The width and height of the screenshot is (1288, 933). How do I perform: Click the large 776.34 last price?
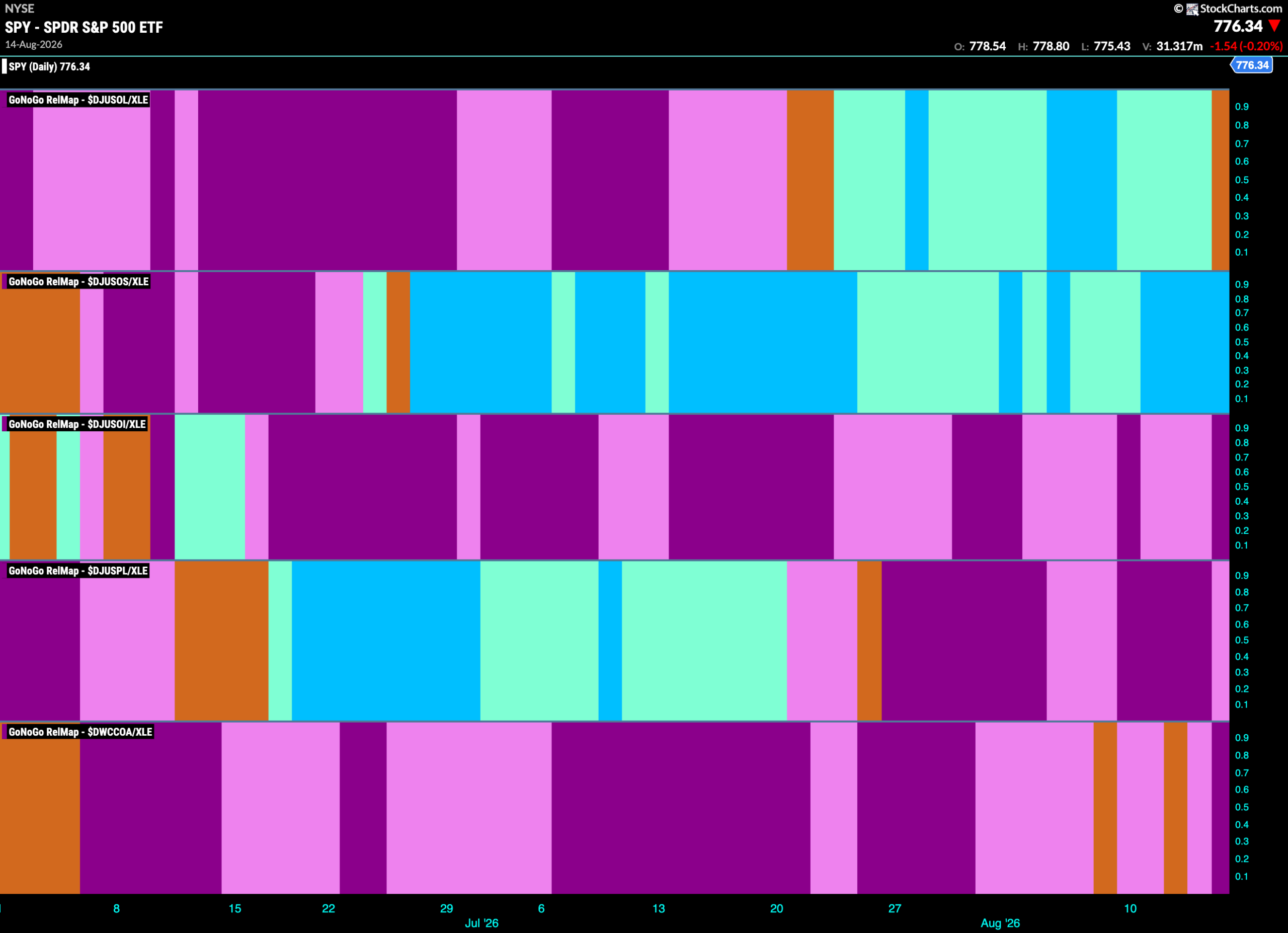coord(1238,26)
